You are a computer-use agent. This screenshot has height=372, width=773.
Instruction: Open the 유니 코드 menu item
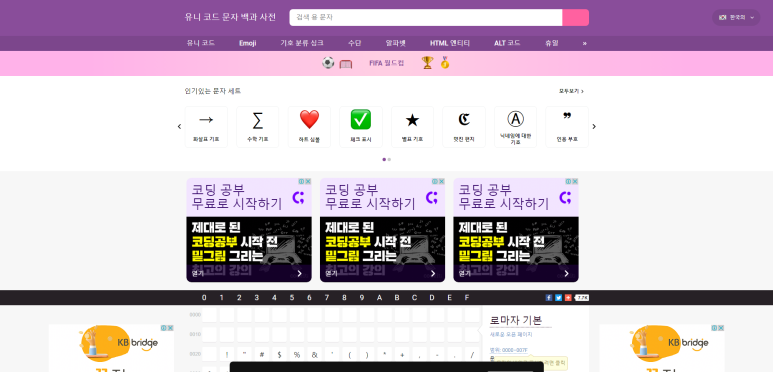[x=201, y=43]
